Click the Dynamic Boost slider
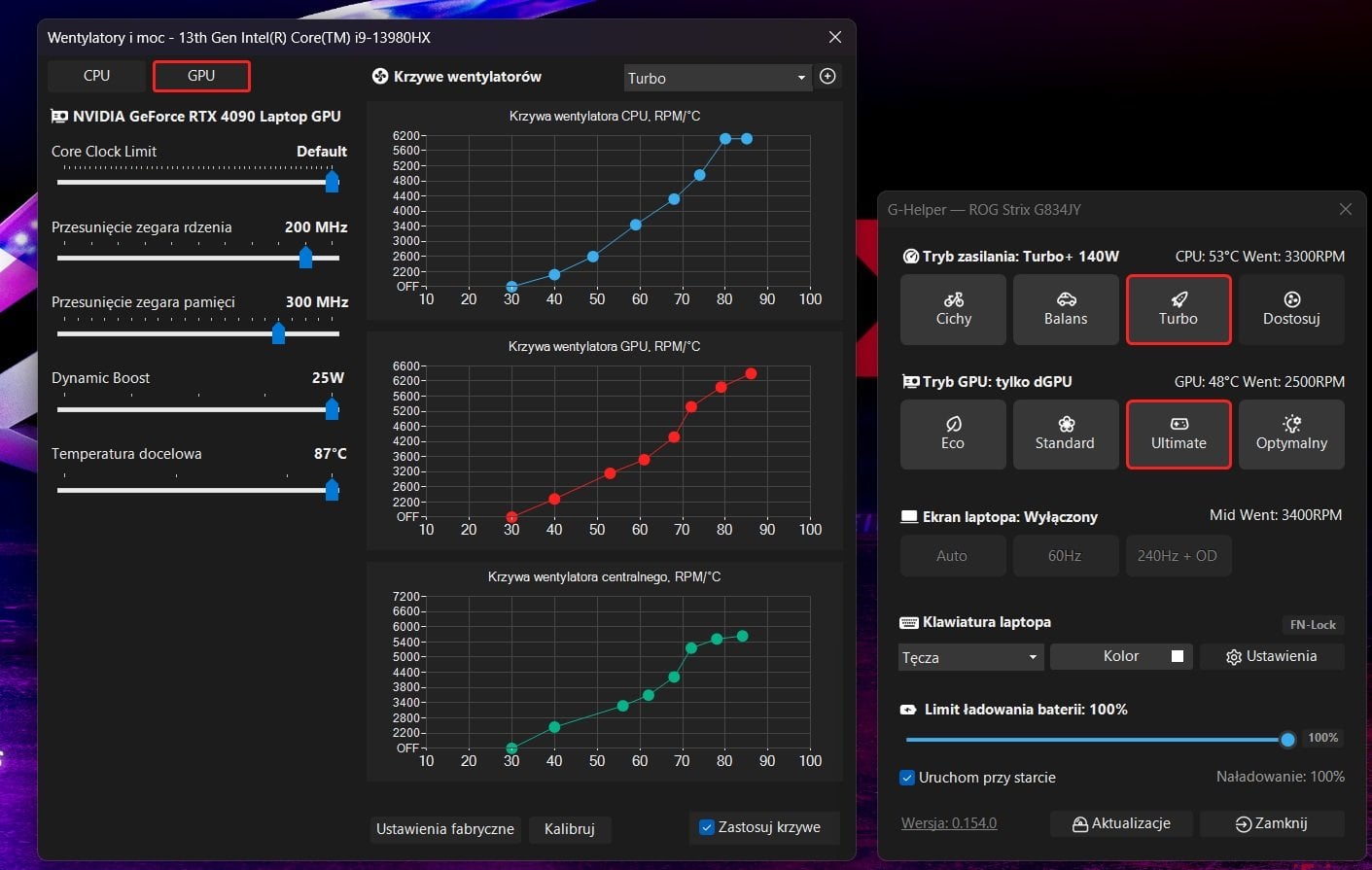 click(198, 409)
